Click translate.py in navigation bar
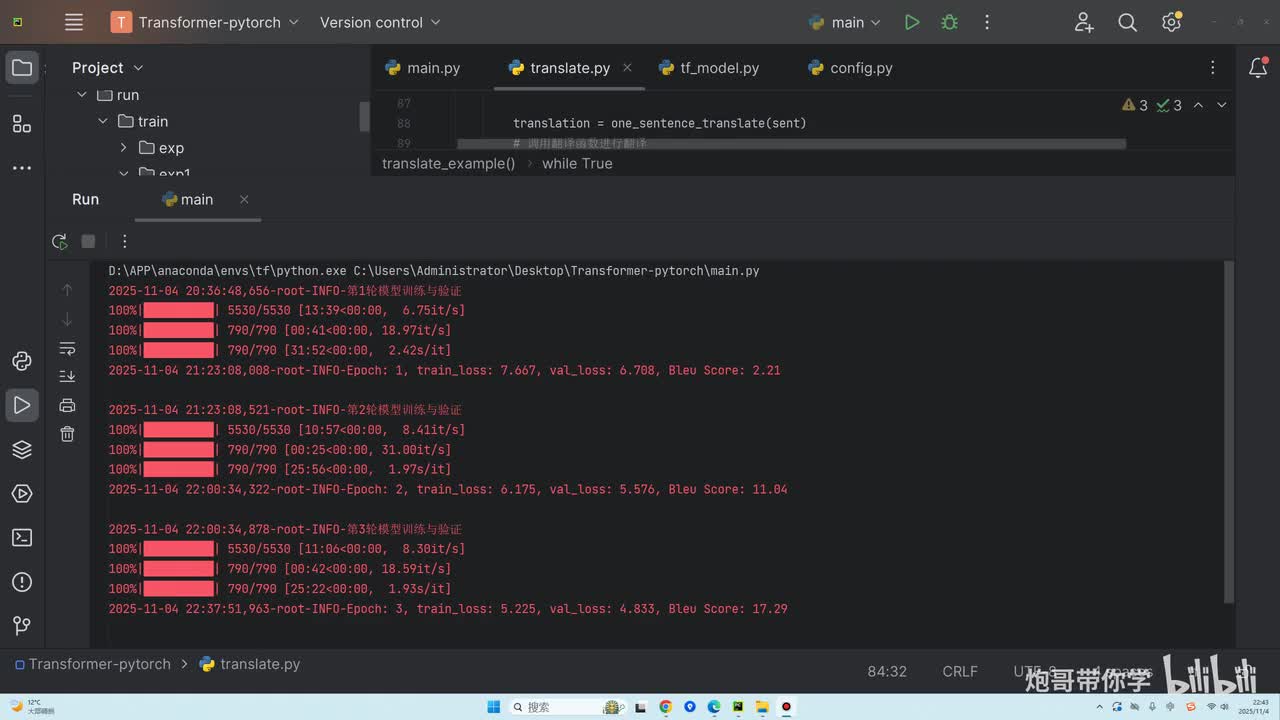 pyautogui.click(x=250, y=664)
